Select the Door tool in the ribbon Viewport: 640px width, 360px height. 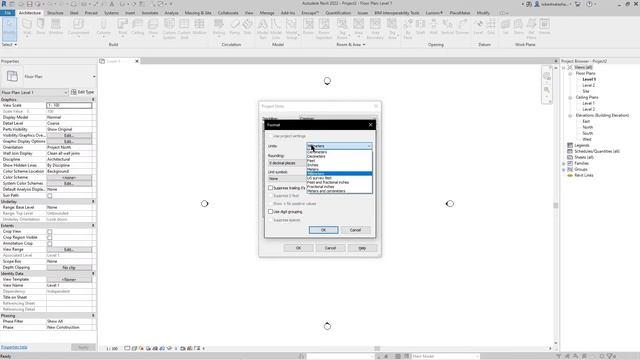[x=41, y=27]
